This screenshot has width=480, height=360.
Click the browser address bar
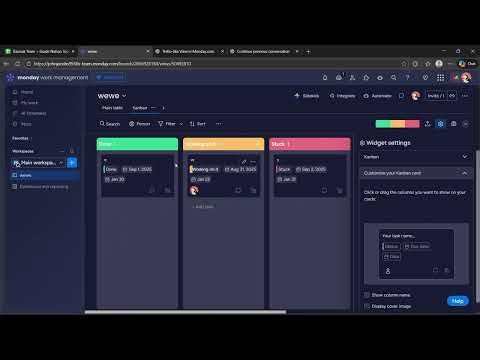212,64
